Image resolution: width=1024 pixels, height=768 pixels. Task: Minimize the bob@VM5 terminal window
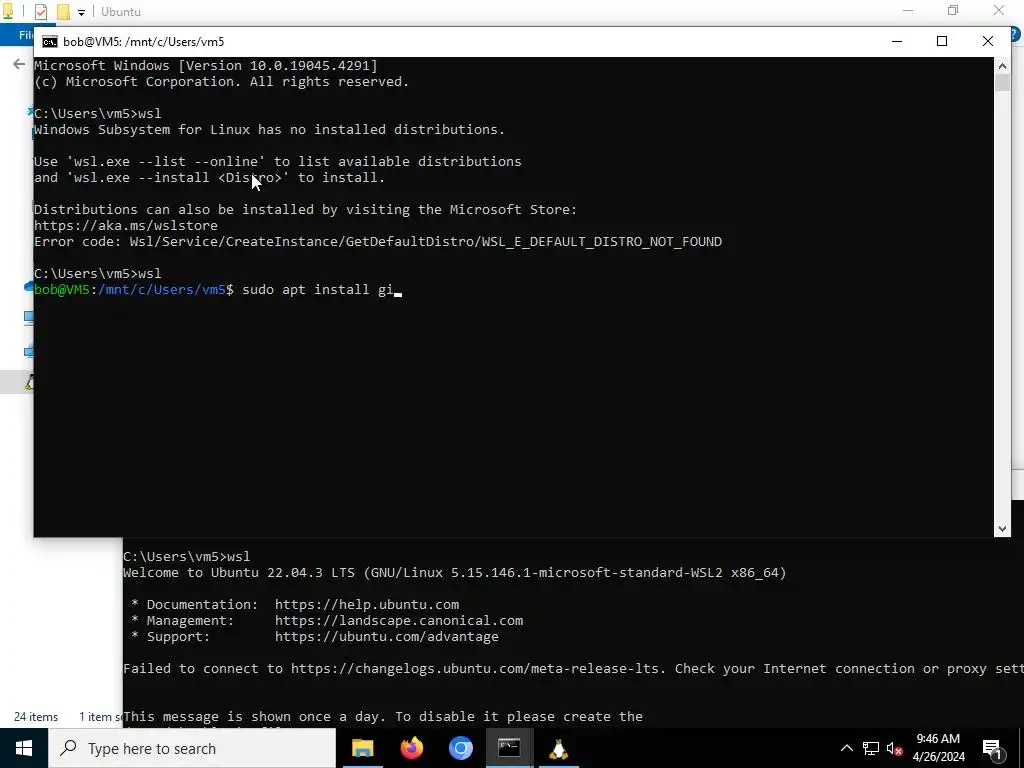click(x=897, y=41)
